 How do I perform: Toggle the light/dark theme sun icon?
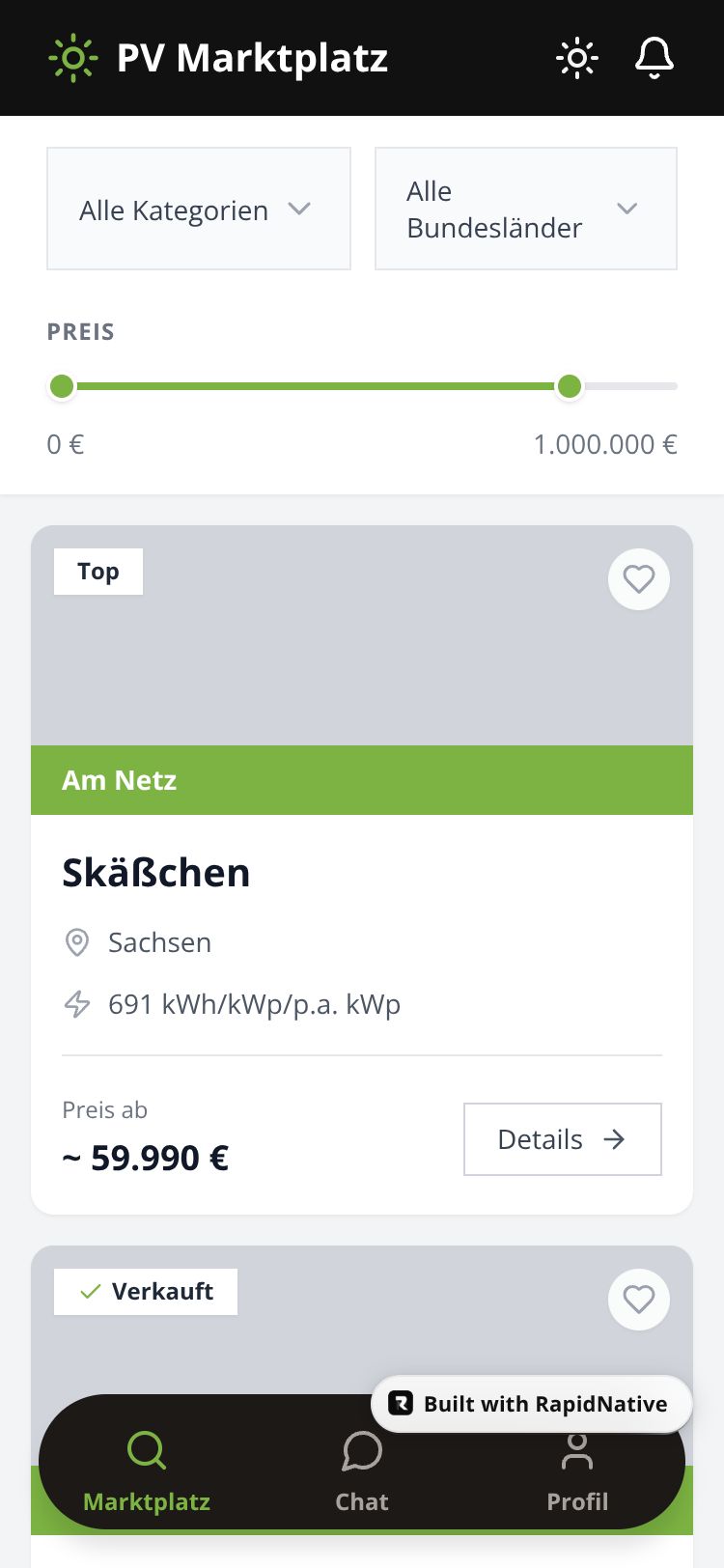click(x=577, y=59)
